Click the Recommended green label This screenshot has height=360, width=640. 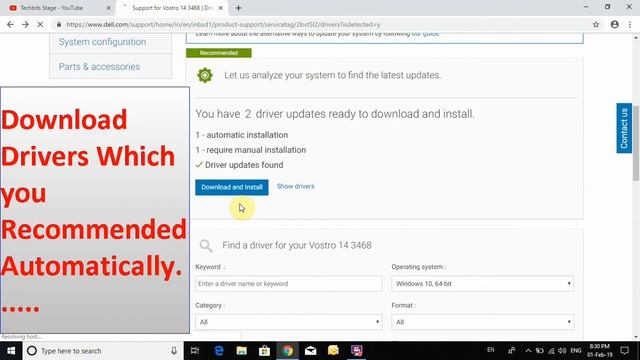point(219,53)
